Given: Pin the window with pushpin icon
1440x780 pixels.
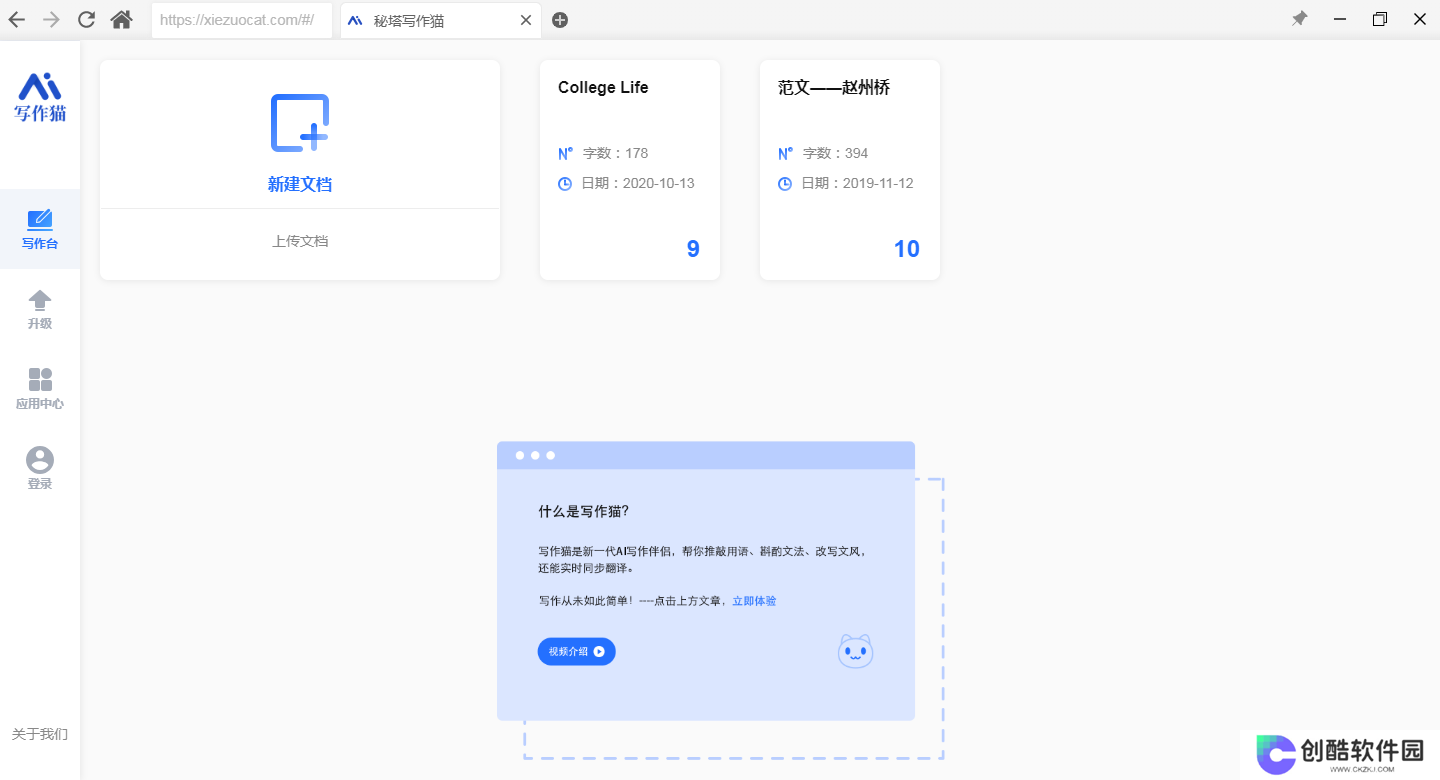Looking at the screenshot, I should (x=1299, y=19).
